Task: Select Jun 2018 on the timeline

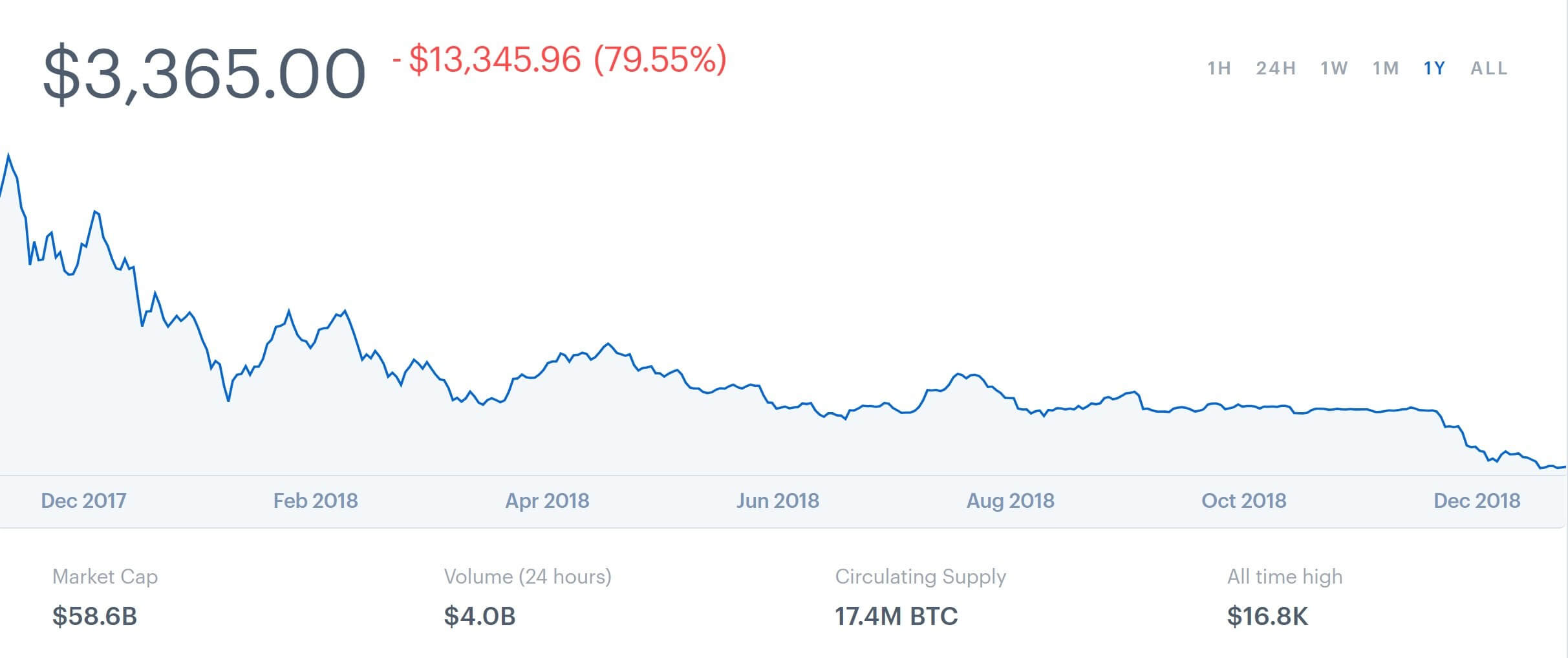Action: 777,501
